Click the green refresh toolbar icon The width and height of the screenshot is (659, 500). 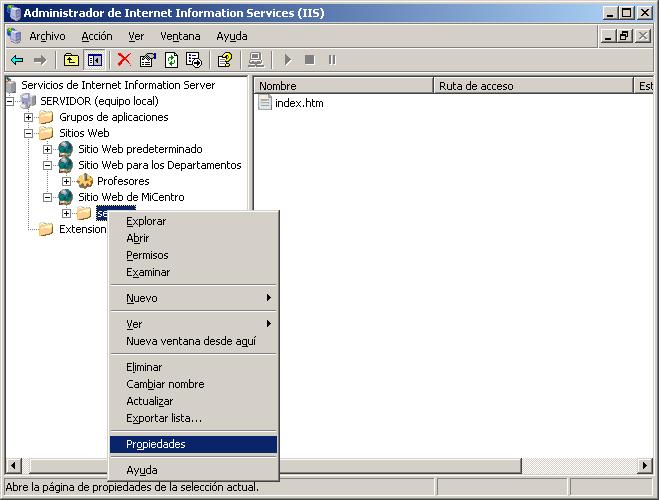coord(171,60)
